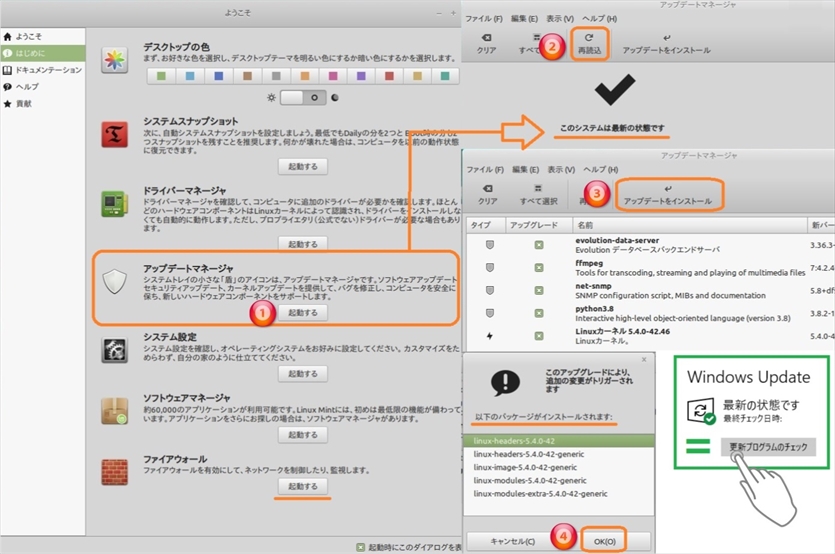Open 編集(E) menu in the up-to-date Update Manager
This screenshot has height=554, width=835.
pyautogui.click(x=524, y=19)
